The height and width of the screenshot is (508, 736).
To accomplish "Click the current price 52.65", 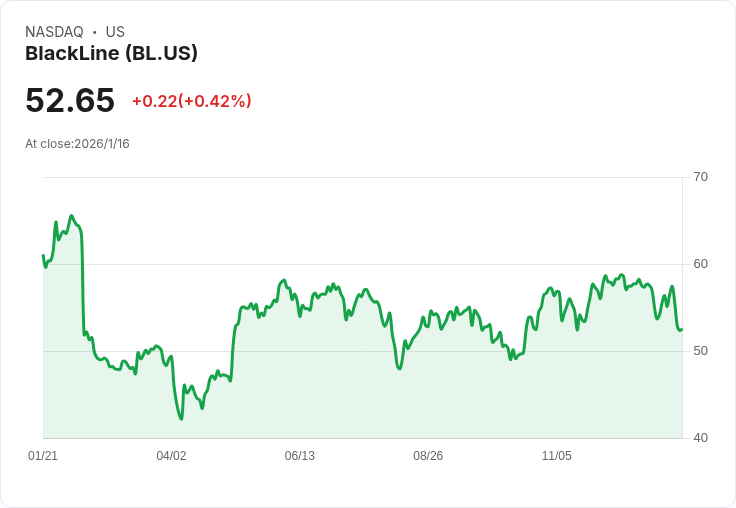I will pos(70,100).
